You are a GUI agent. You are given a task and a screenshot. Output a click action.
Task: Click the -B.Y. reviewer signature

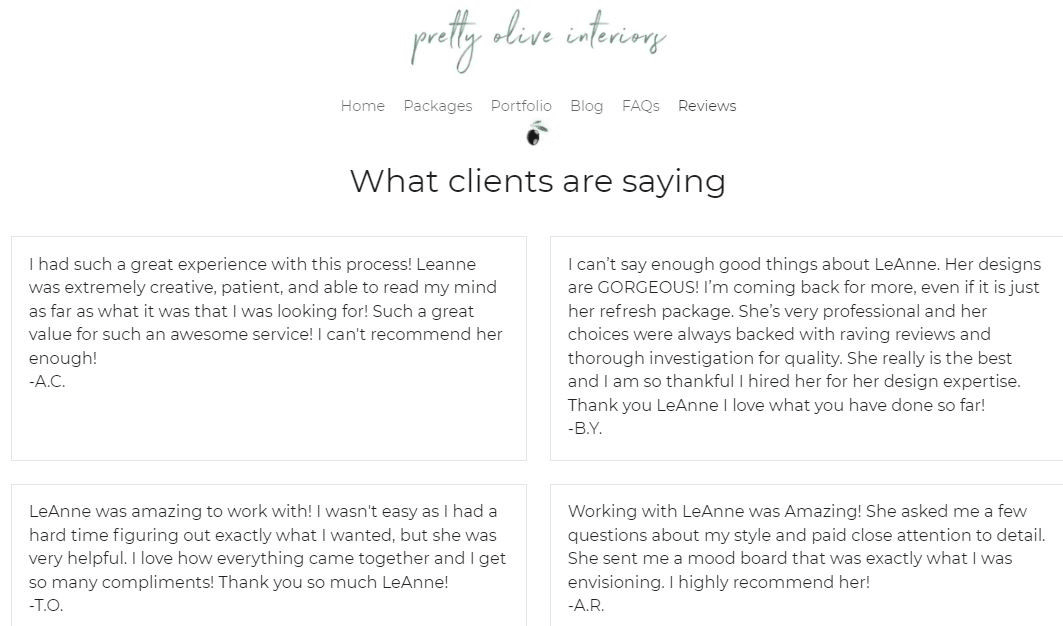[x=585, y=428]
